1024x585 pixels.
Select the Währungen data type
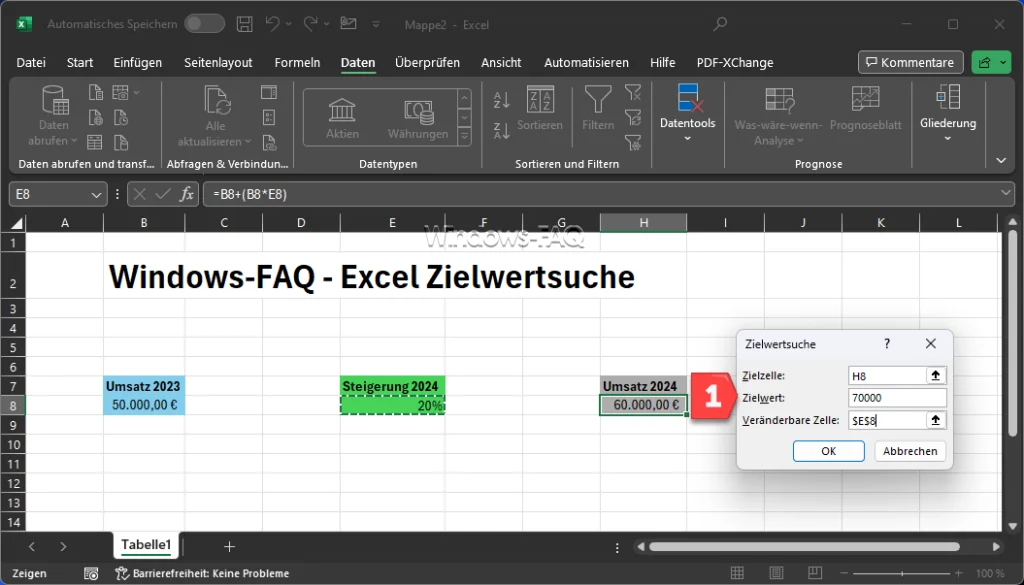418,118
